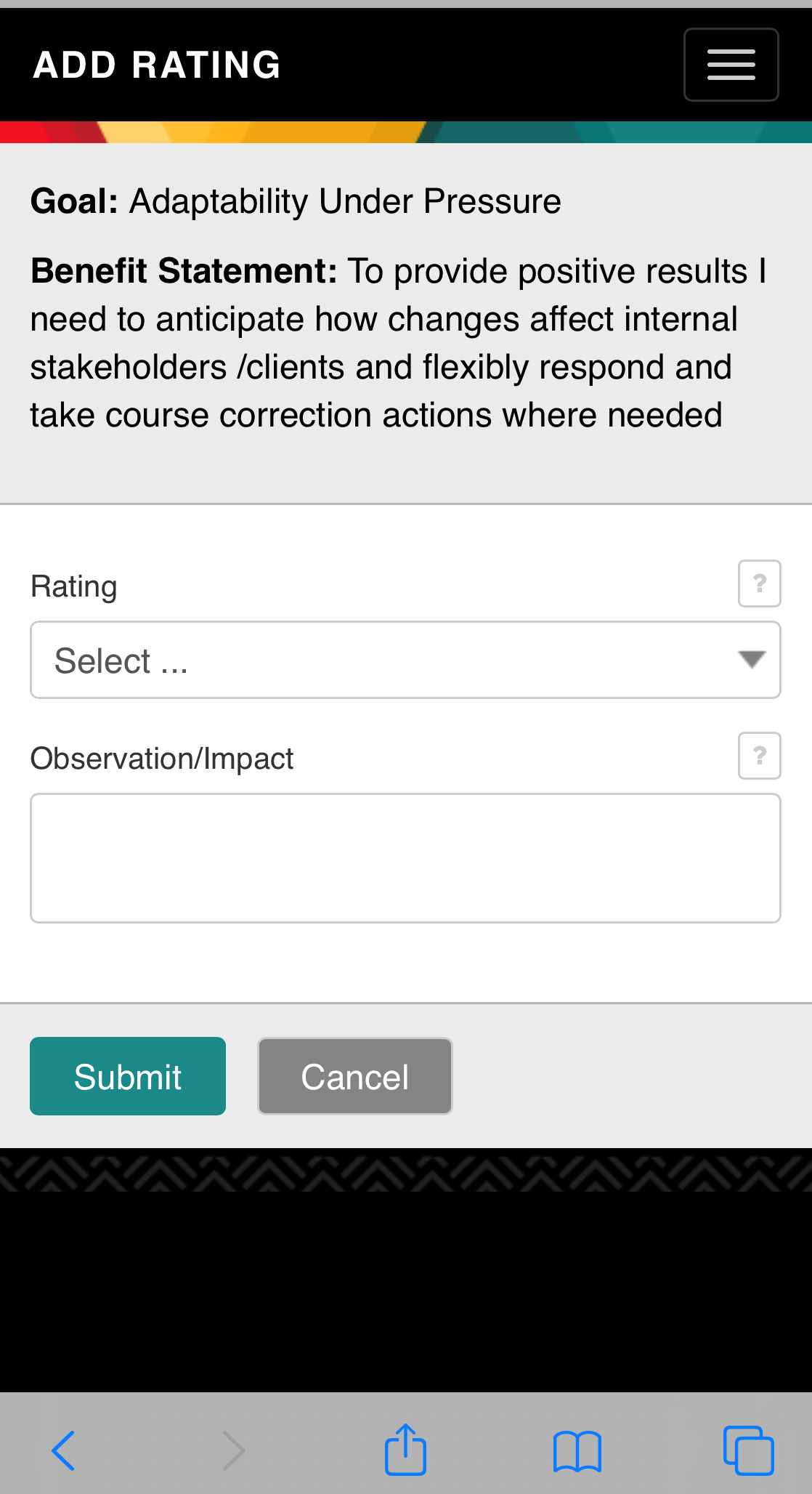Viewport: 812px width, 1494px height.
Task: Open the Rating Select dropdown
Action: point(405,660)
